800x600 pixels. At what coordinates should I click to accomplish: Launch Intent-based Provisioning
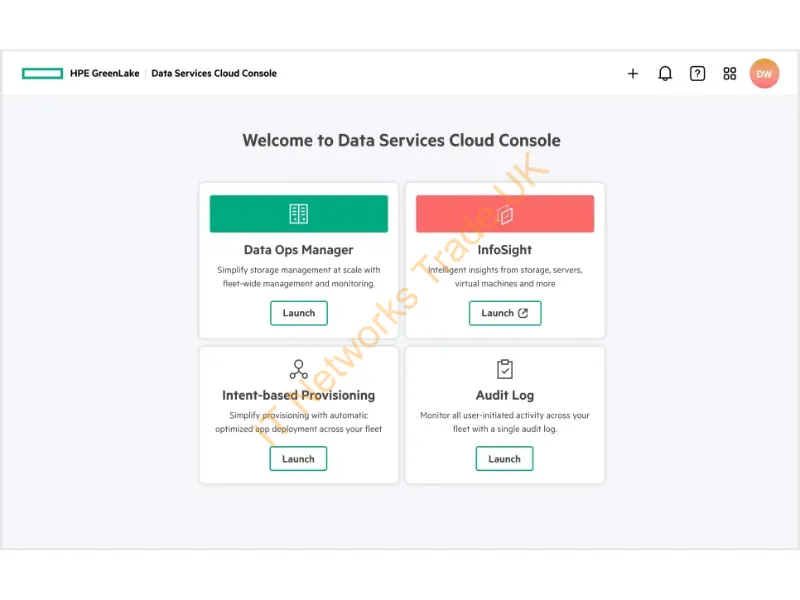298,459
